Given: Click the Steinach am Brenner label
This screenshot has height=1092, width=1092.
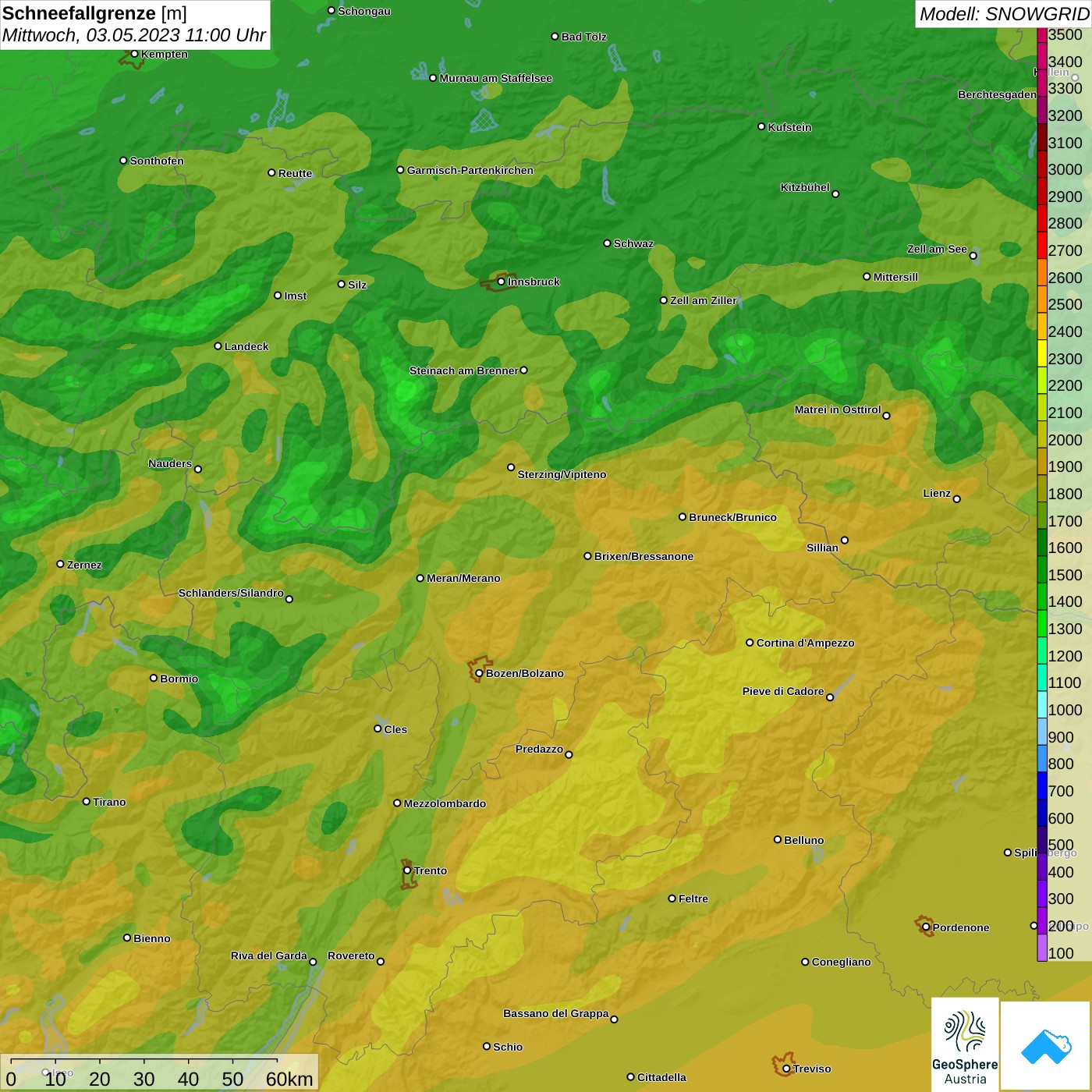Looking at the screenshot, I should coord(464,370).
